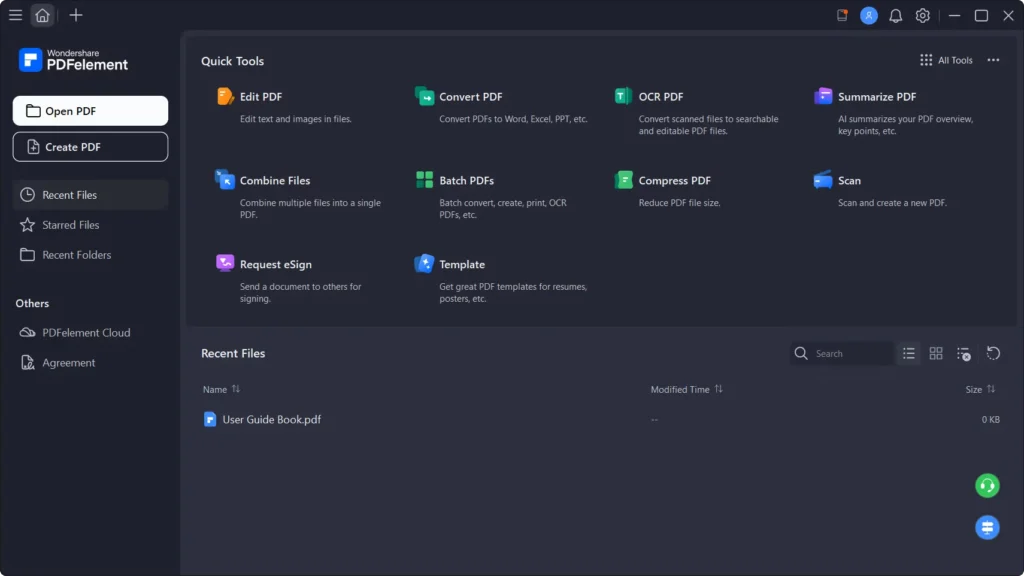
Task: Open the more options menu beside All Tools
Action: pos(993,59)
